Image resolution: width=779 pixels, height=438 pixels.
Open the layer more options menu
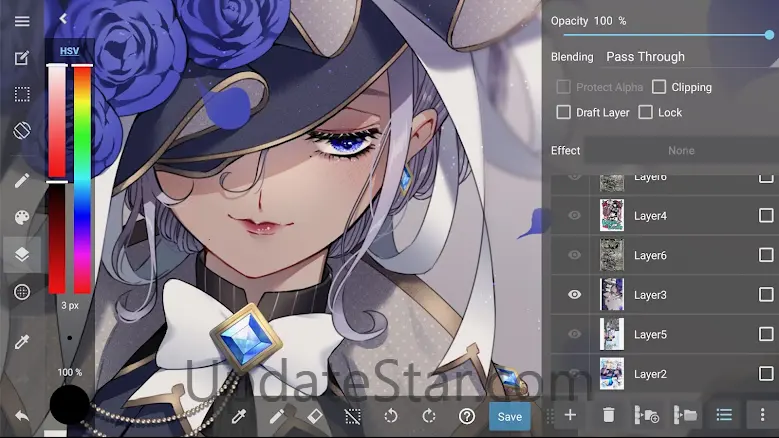point(763,415)
